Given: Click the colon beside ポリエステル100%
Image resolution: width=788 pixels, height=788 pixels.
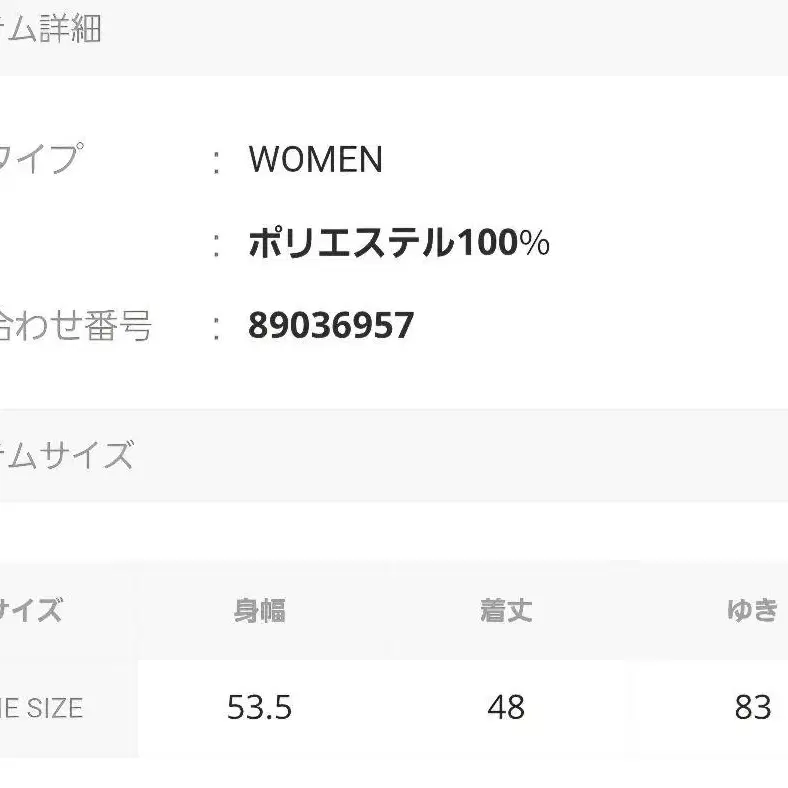Looking at the screenshot, I should (x=217, y=245).
